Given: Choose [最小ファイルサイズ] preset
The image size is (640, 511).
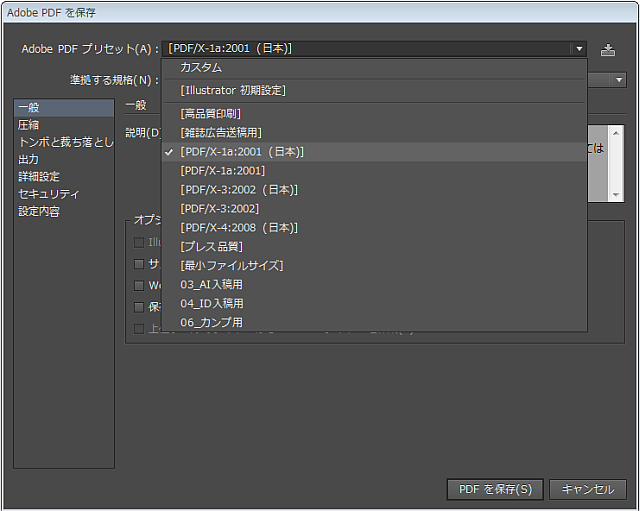Looking at the screenshot, I should (374, 266).
